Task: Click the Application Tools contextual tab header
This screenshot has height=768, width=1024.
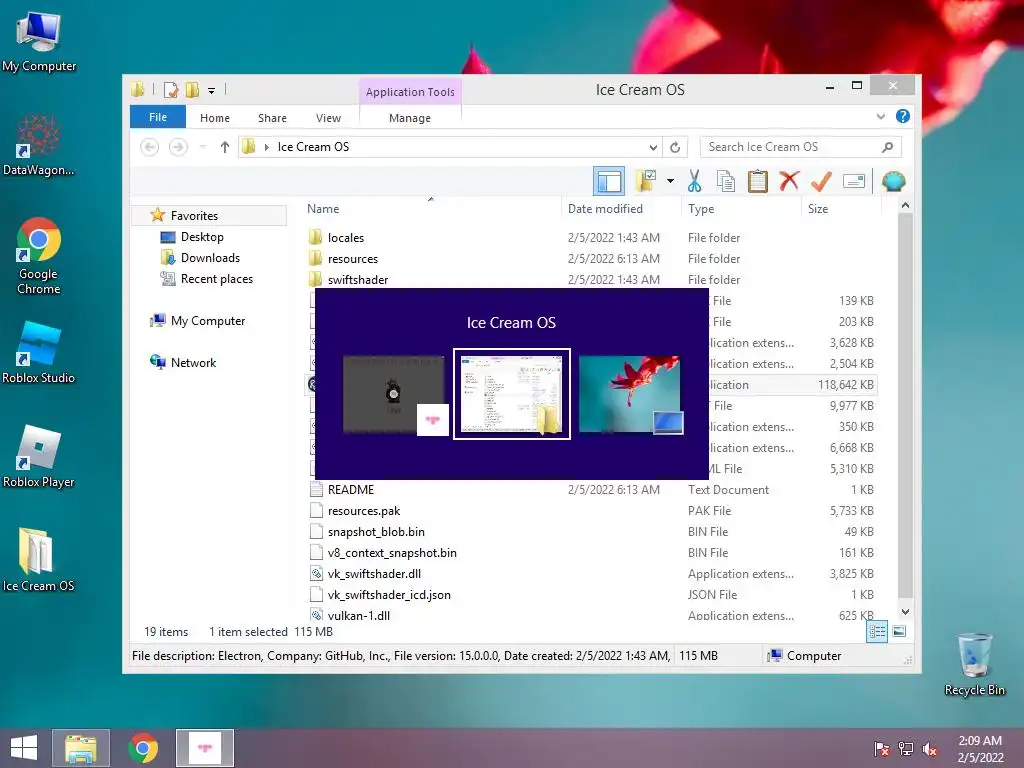Action: point(410,92)
